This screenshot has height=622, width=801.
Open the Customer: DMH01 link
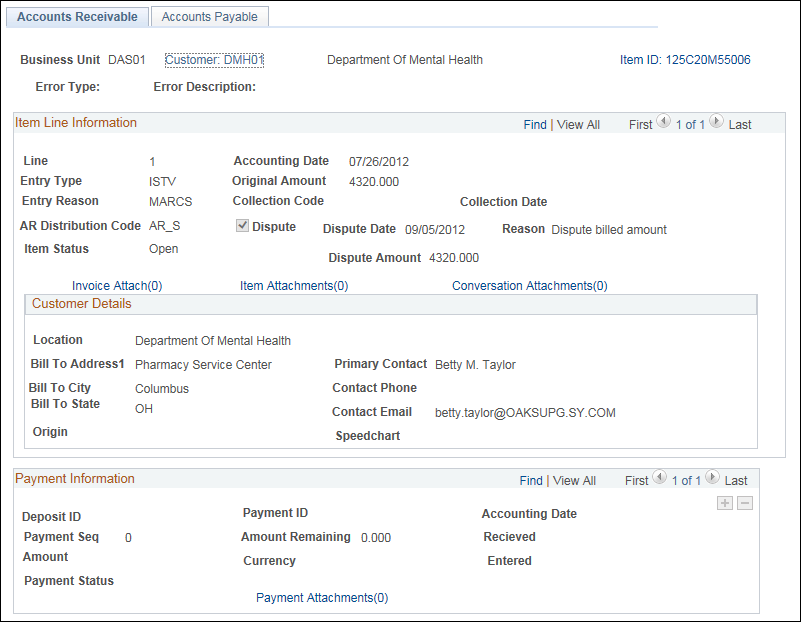214,60
